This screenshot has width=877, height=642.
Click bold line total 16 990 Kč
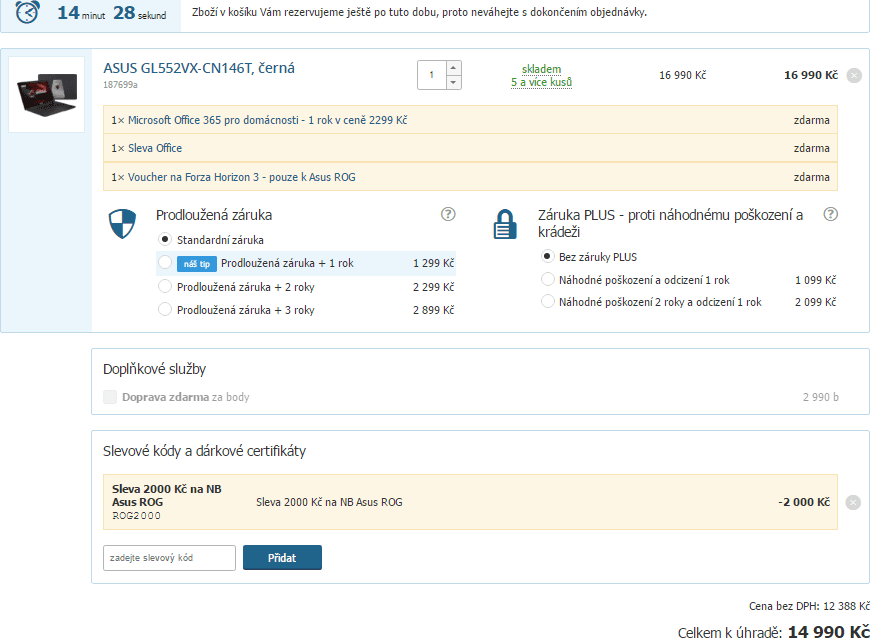pos(811,75)
